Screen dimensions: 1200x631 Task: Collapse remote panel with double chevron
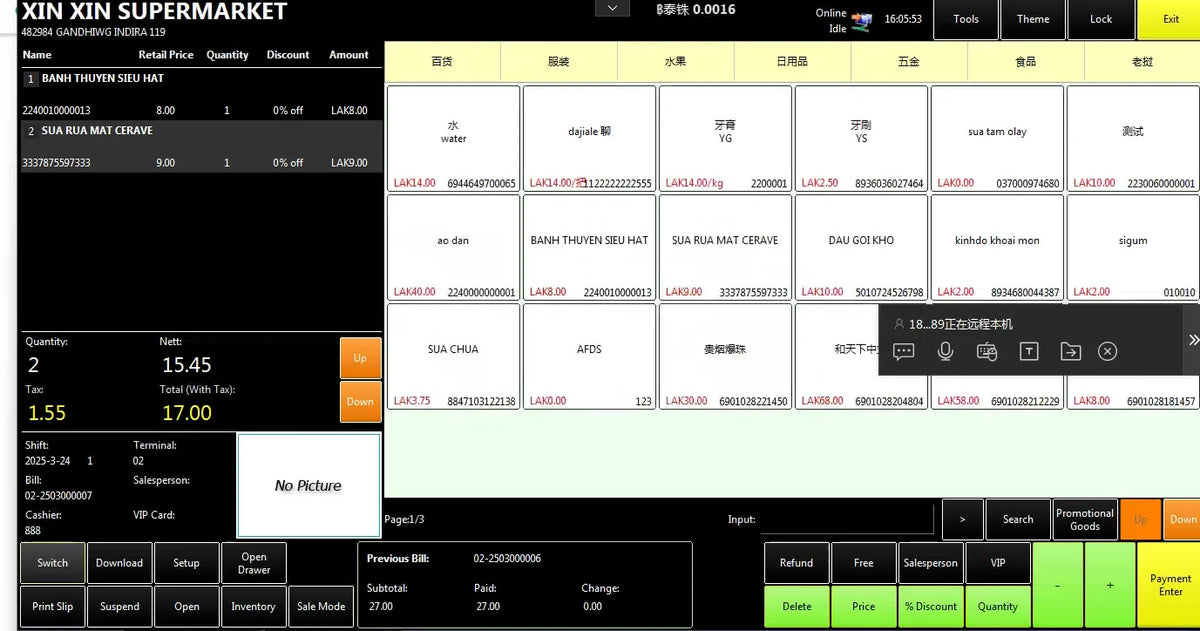(1193, 340)
